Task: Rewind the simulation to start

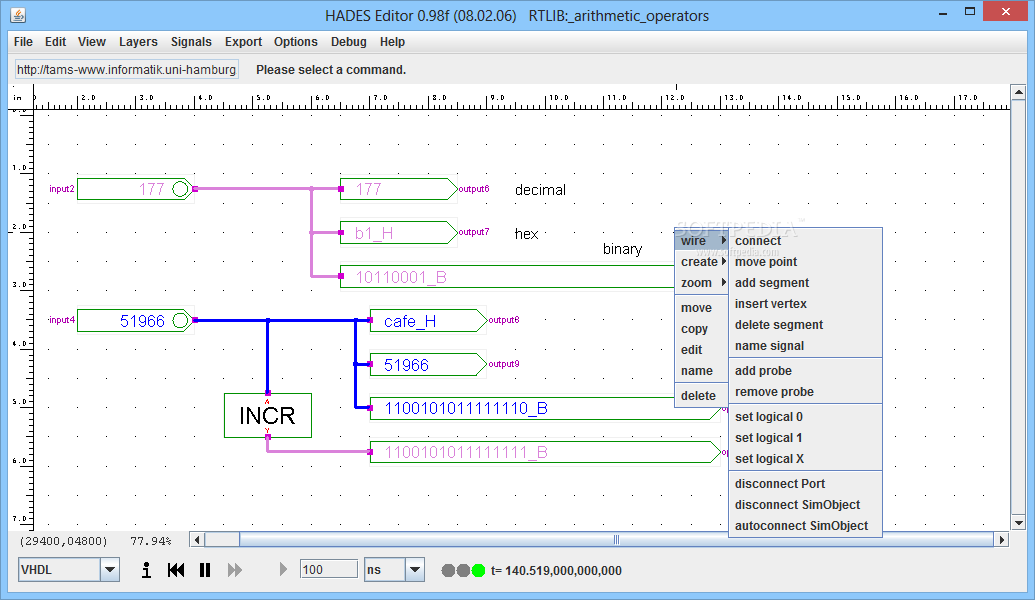Action: pyautogui.click(x=176, y=570)
